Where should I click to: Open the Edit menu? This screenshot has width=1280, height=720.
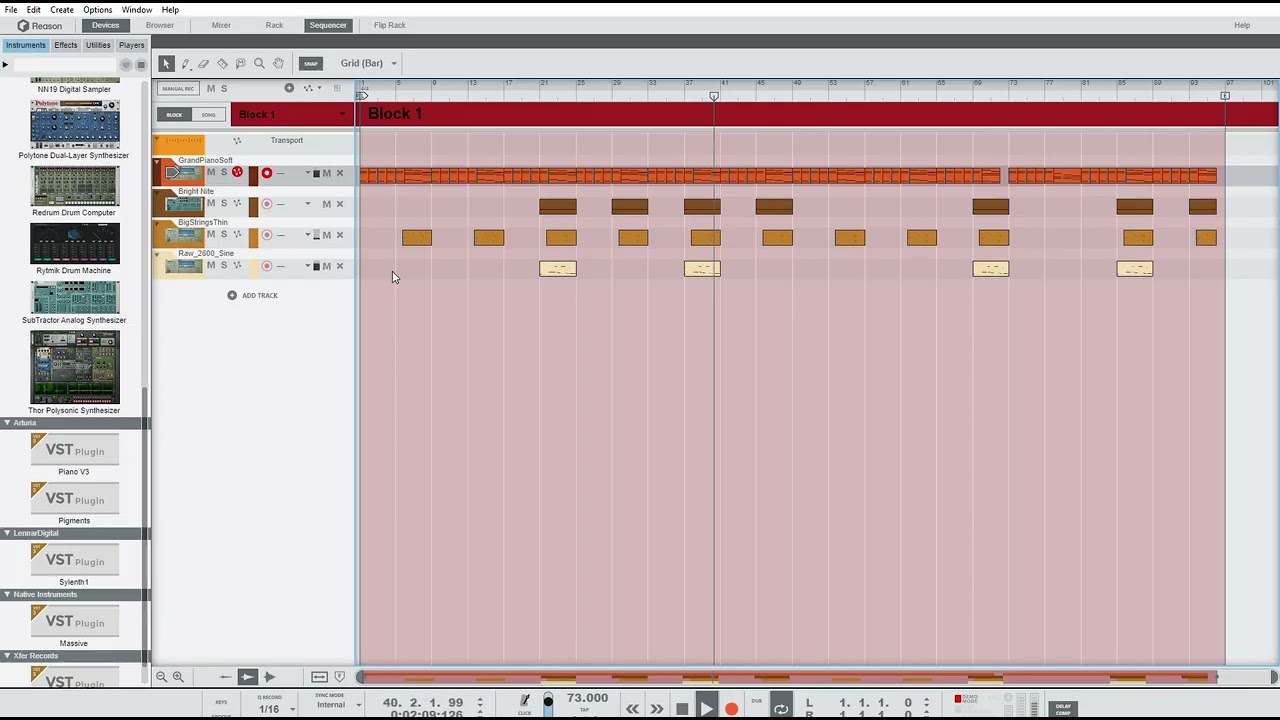coord(34,10)
